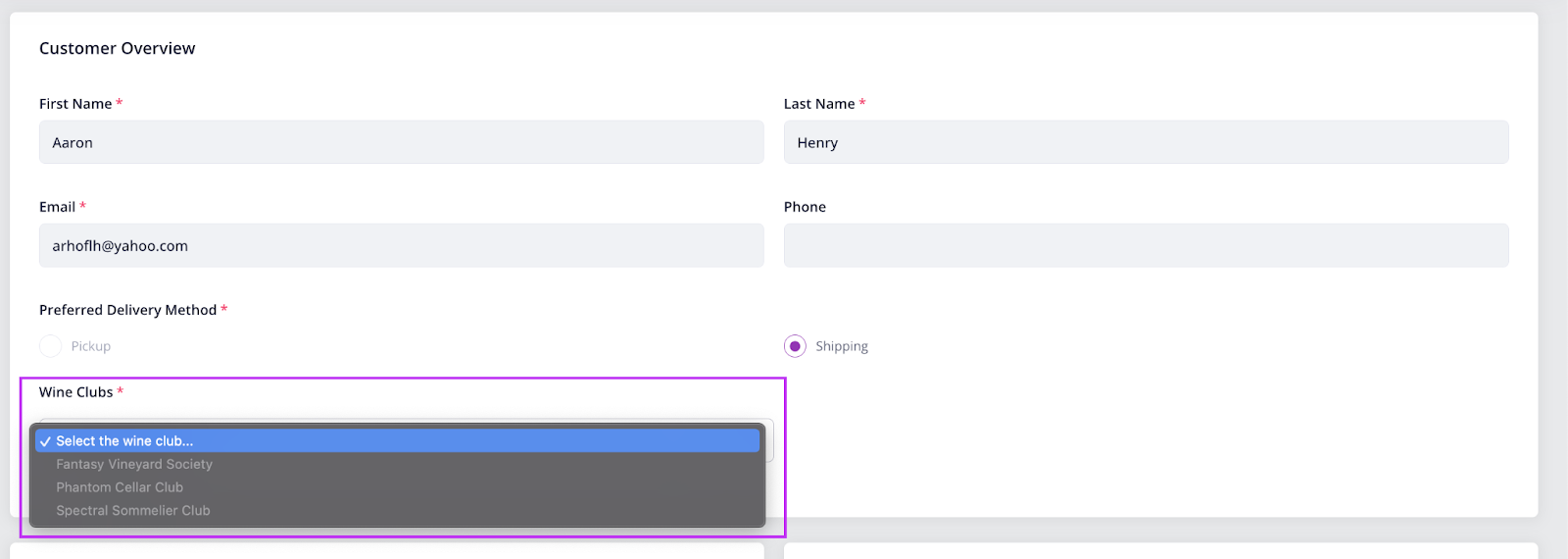
Task: Select the Pickup radio button
Action: coord(51,346)
